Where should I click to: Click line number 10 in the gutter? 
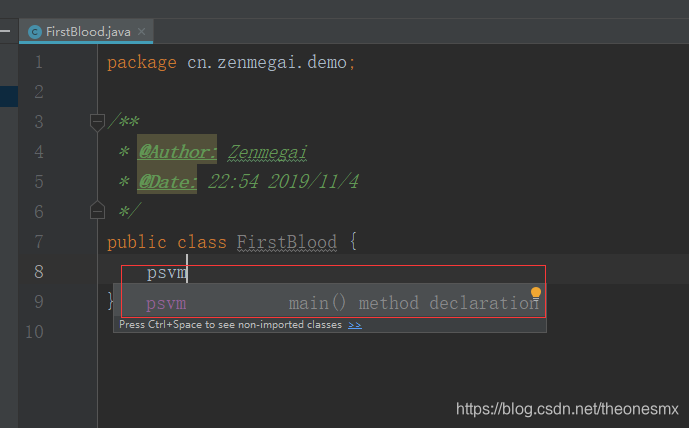click(x=35, y=332)
